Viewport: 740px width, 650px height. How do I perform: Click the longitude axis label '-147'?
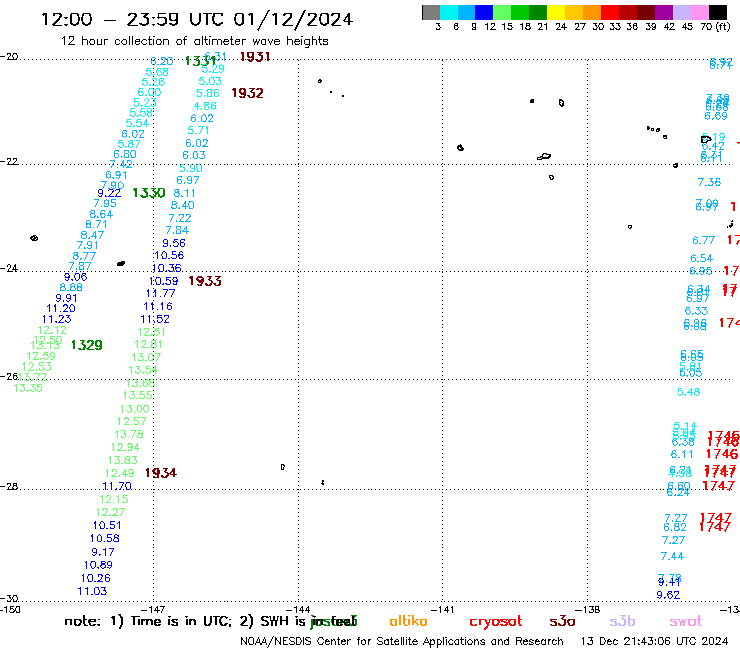click(x=153, y=609)
